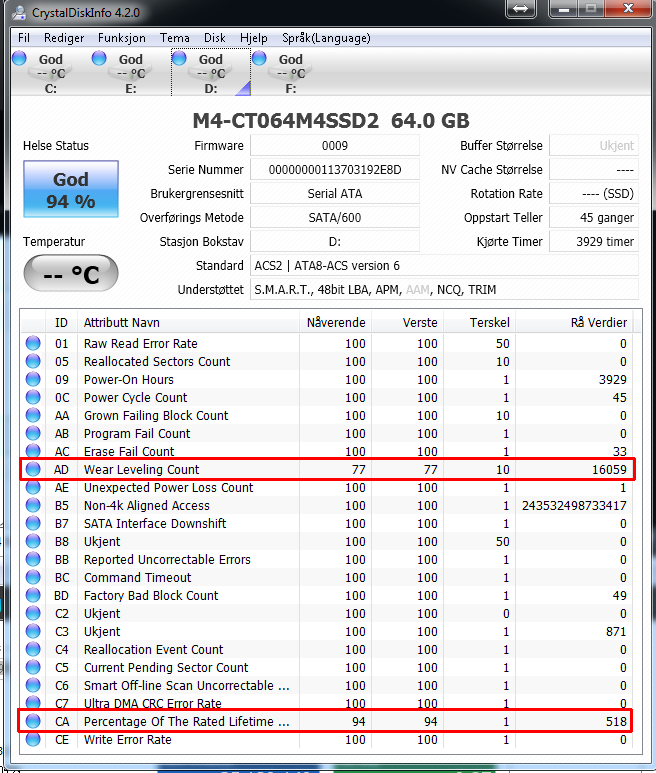This screenshot has width=656, height=773.
Task: Open the Språk(Language) menu
Action: [x=326, y=38]
